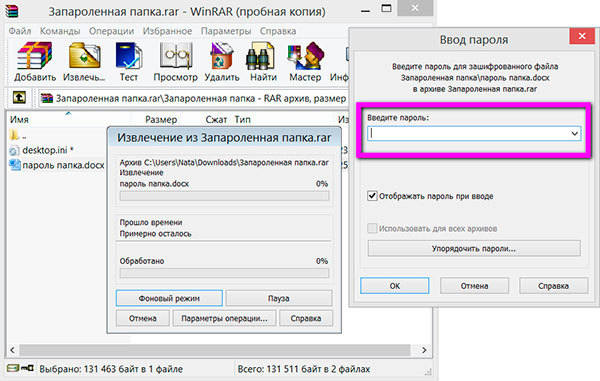600x381 pixels.
Task: Open the Операции menu
Action: tap(111, 31)
